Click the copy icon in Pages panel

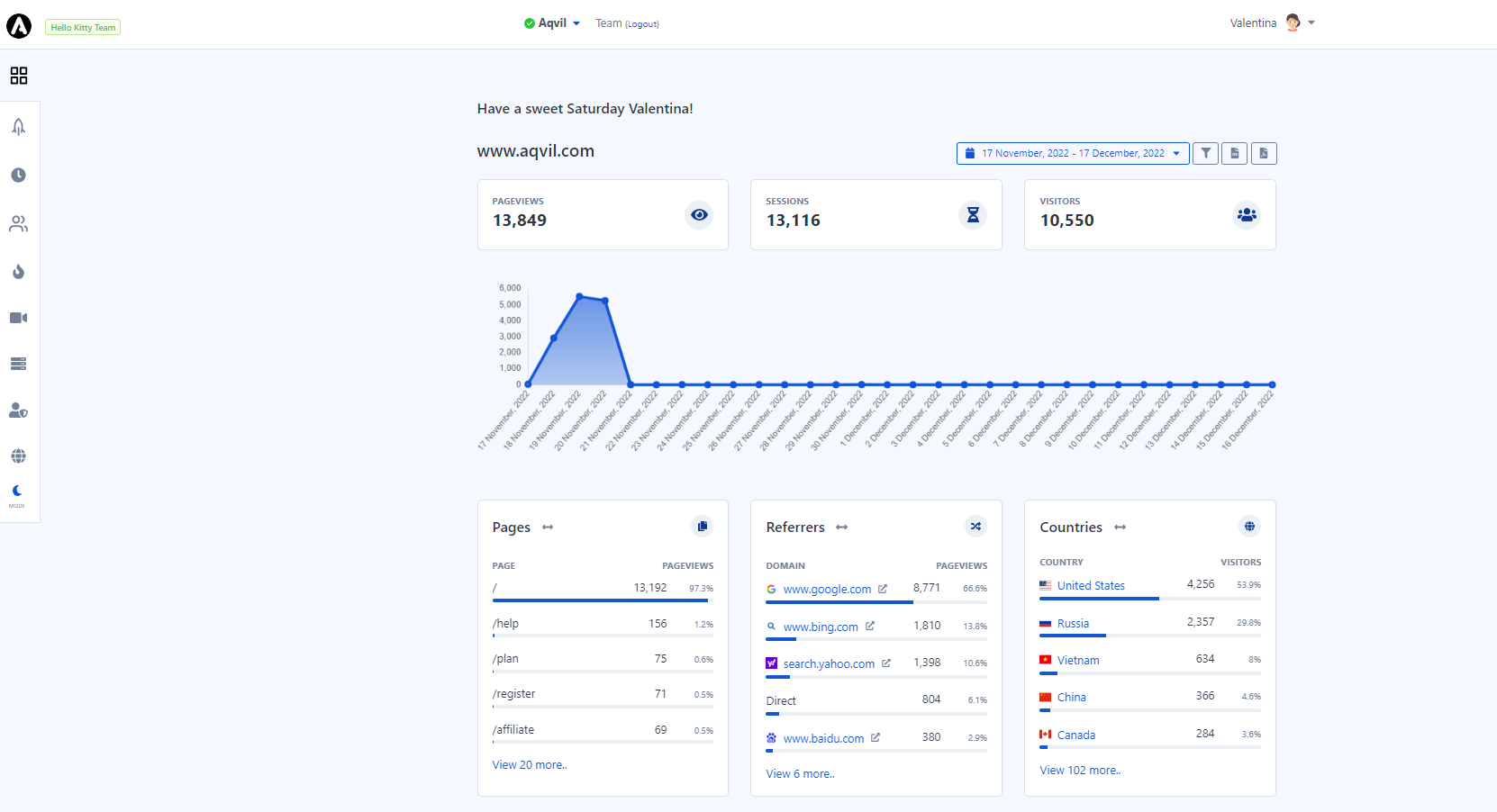pos(703,527)
